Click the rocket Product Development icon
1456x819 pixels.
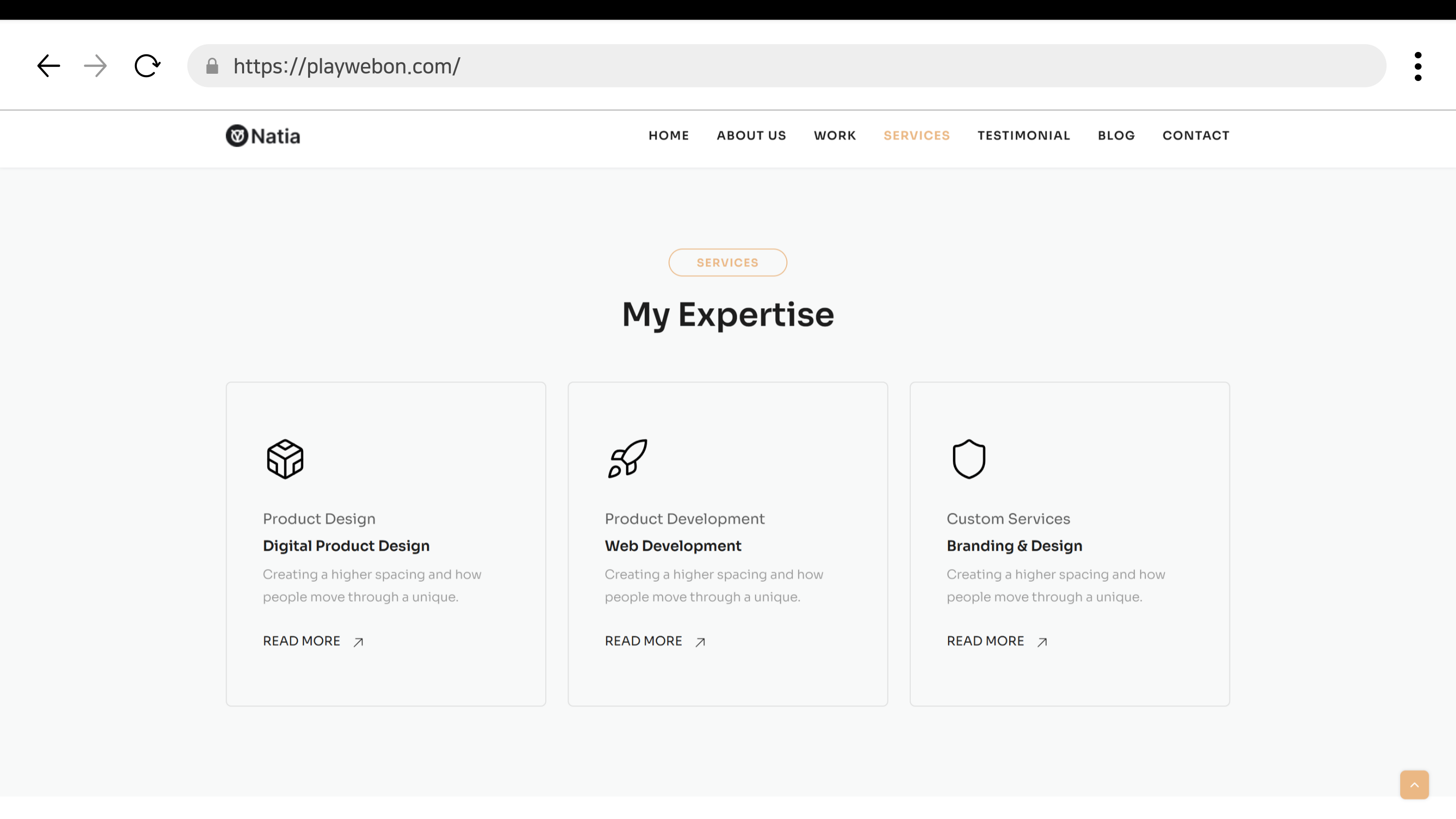[627, 459]
